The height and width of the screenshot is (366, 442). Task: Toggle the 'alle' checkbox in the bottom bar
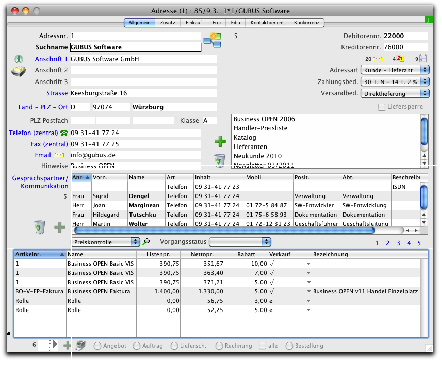[262, 346]
